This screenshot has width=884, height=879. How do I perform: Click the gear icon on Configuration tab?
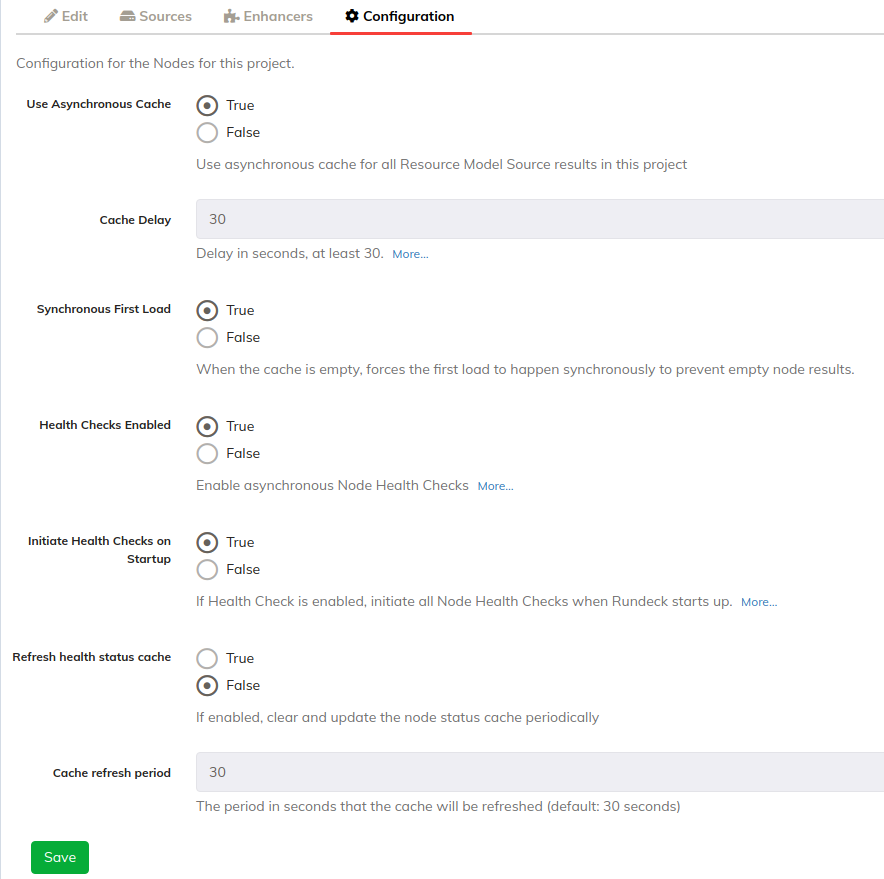(x=352, y=16)
